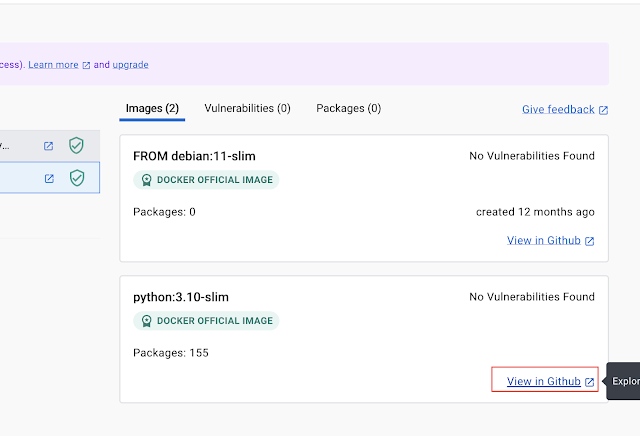Click external-link icon next to Give feedback

tap(603, 110)
